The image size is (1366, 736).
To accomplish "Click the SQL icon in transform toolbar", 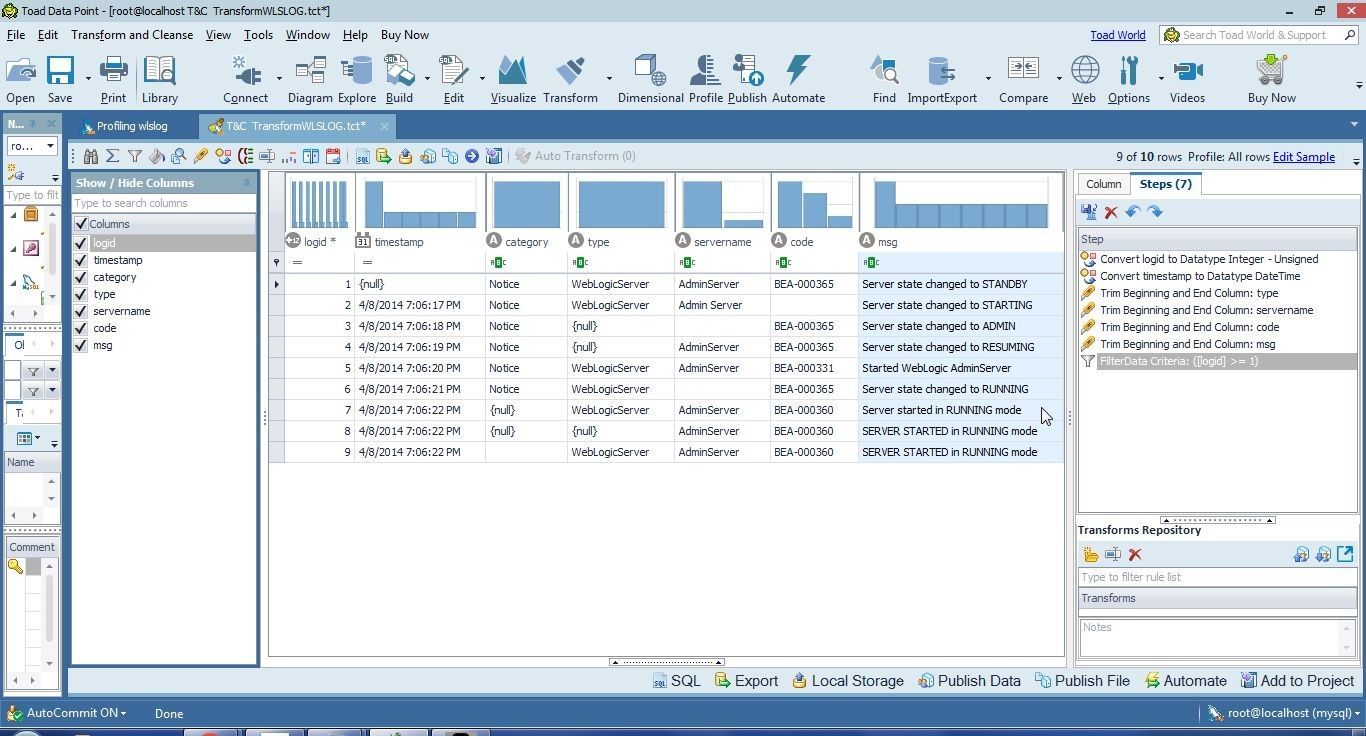I will [x=362, y=156].
